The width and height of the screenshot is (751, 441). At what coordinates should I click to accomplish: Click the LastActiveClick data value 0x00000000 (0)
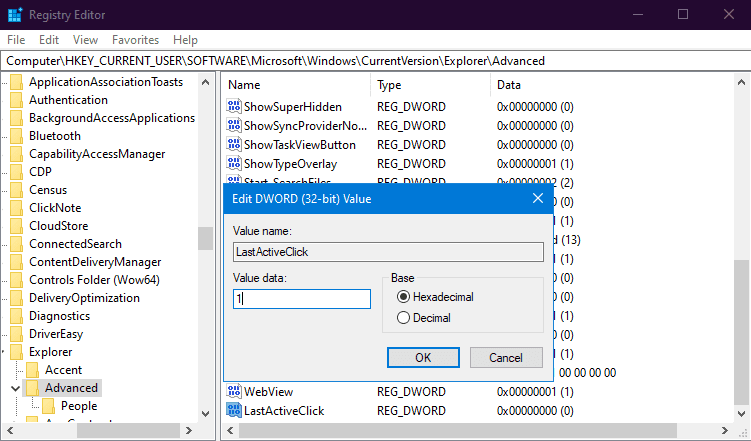pyautogui.click(x=535, y=411)
